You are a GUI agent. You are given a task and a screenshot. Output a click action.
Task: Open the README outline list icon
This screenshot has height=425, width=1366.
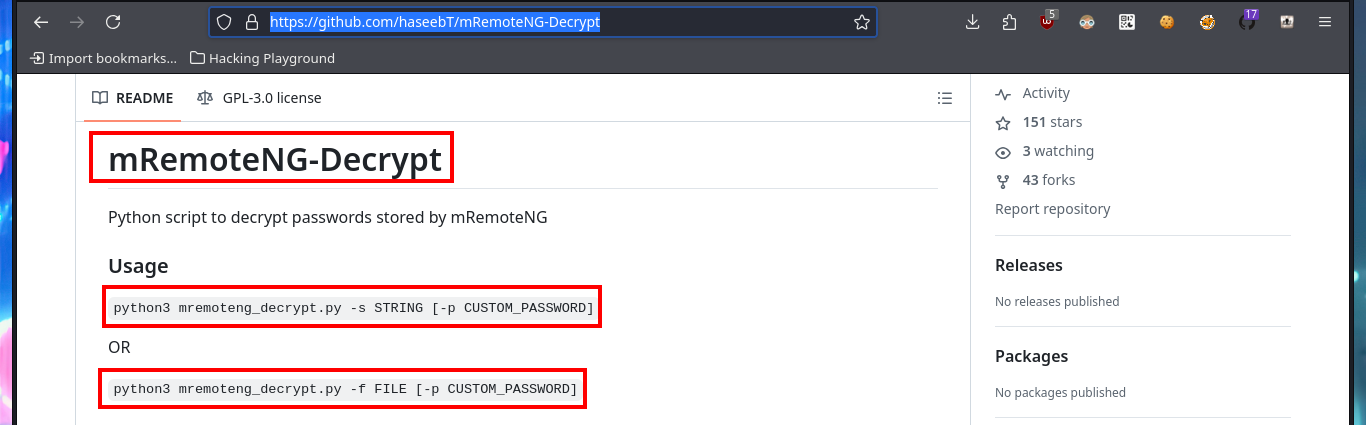944,98
